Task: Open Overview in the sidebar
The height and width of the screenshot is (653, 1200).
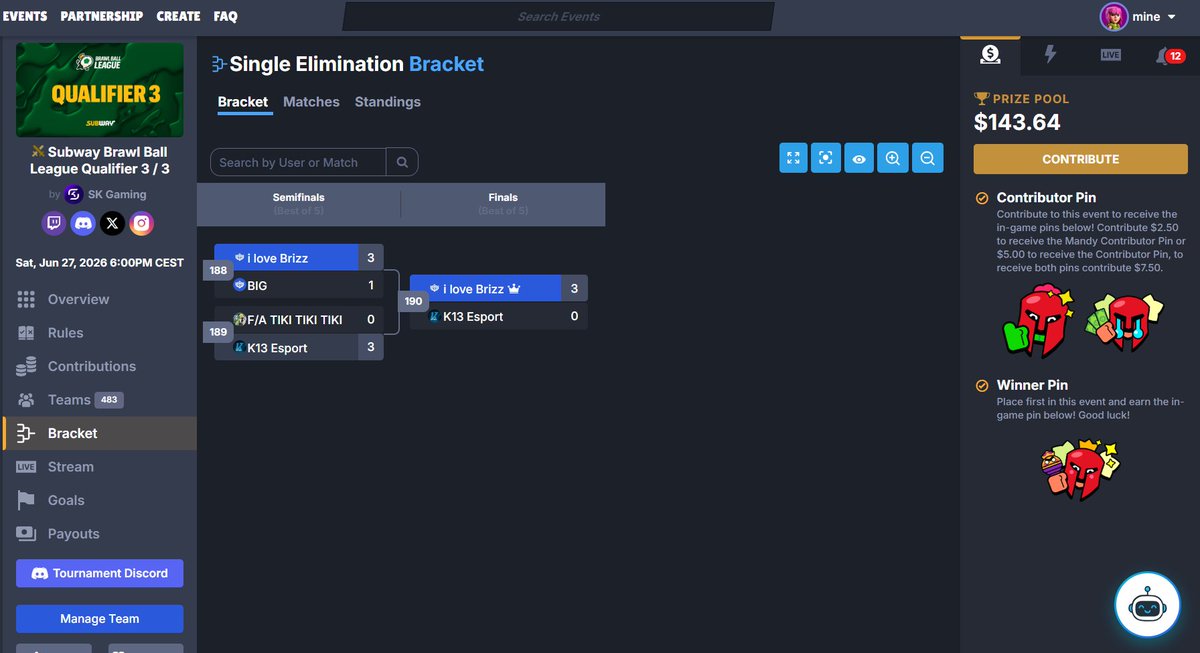Action: click(x=100, y=299)
